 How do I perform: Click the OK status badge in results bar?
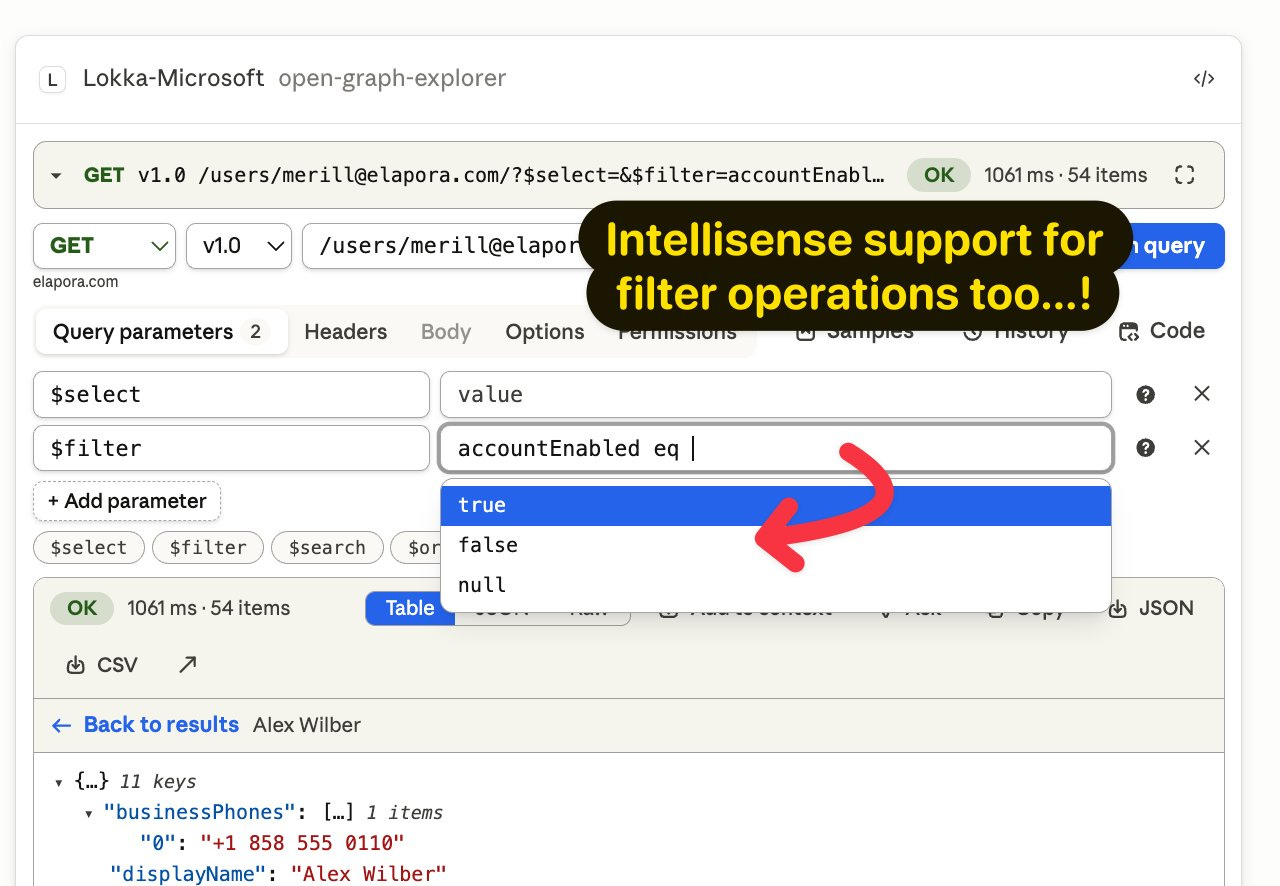click(x=82, y=608)
